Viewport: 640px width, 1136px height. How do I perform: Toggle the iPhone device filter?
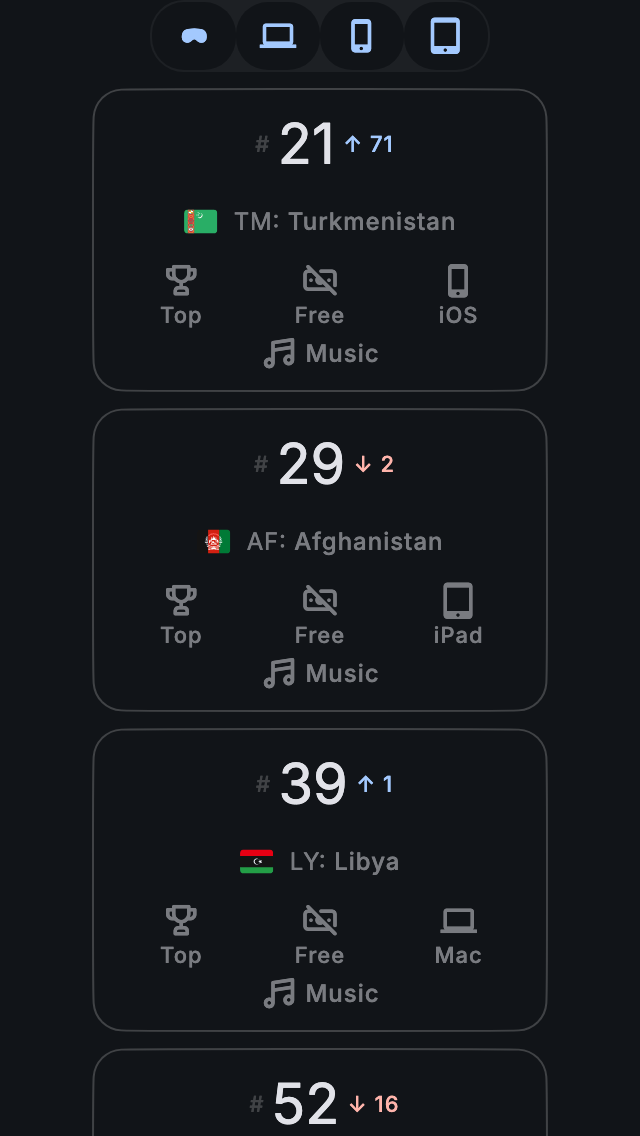tap(362, 37)
